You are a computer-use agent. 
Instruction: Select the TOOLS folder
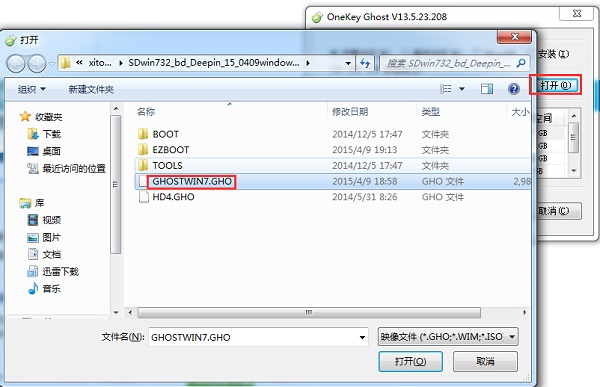[x=167, y=165]
